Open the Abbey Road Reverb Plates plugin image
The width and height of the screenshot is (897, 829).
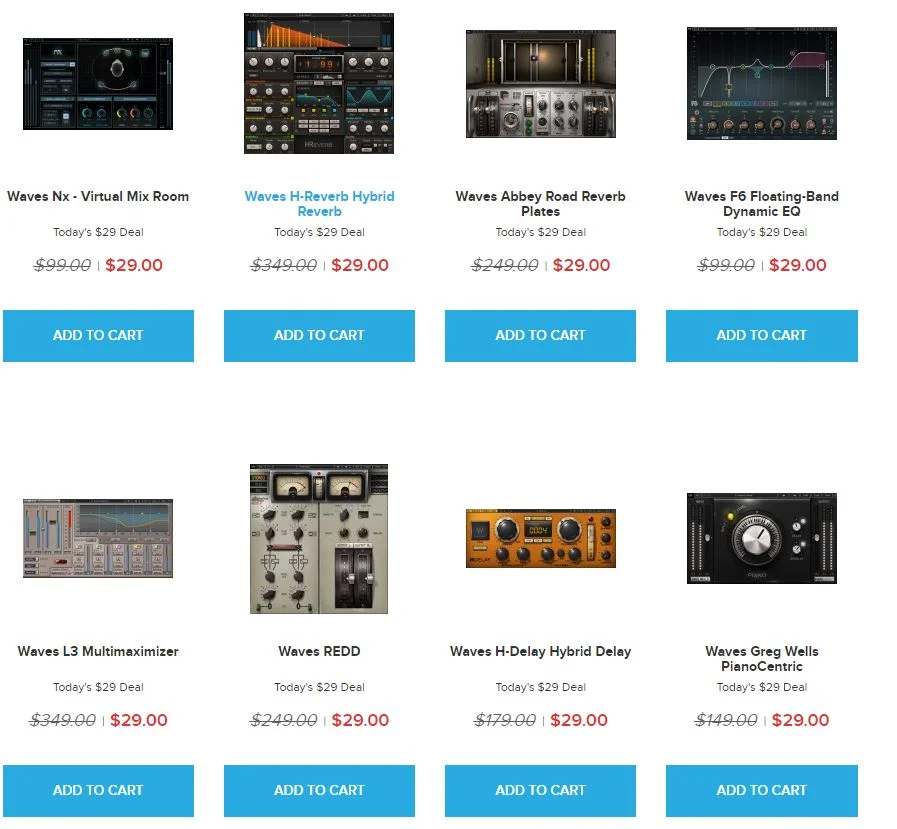tap(541, 84)
